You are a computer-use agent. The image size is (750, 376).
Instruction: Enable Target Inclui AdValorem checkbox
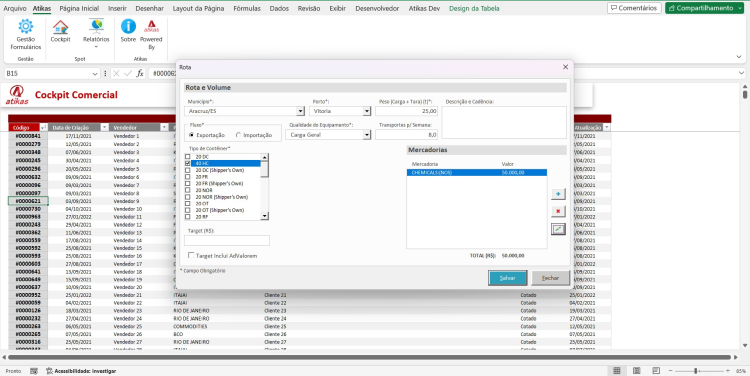(x=191, y=255)
